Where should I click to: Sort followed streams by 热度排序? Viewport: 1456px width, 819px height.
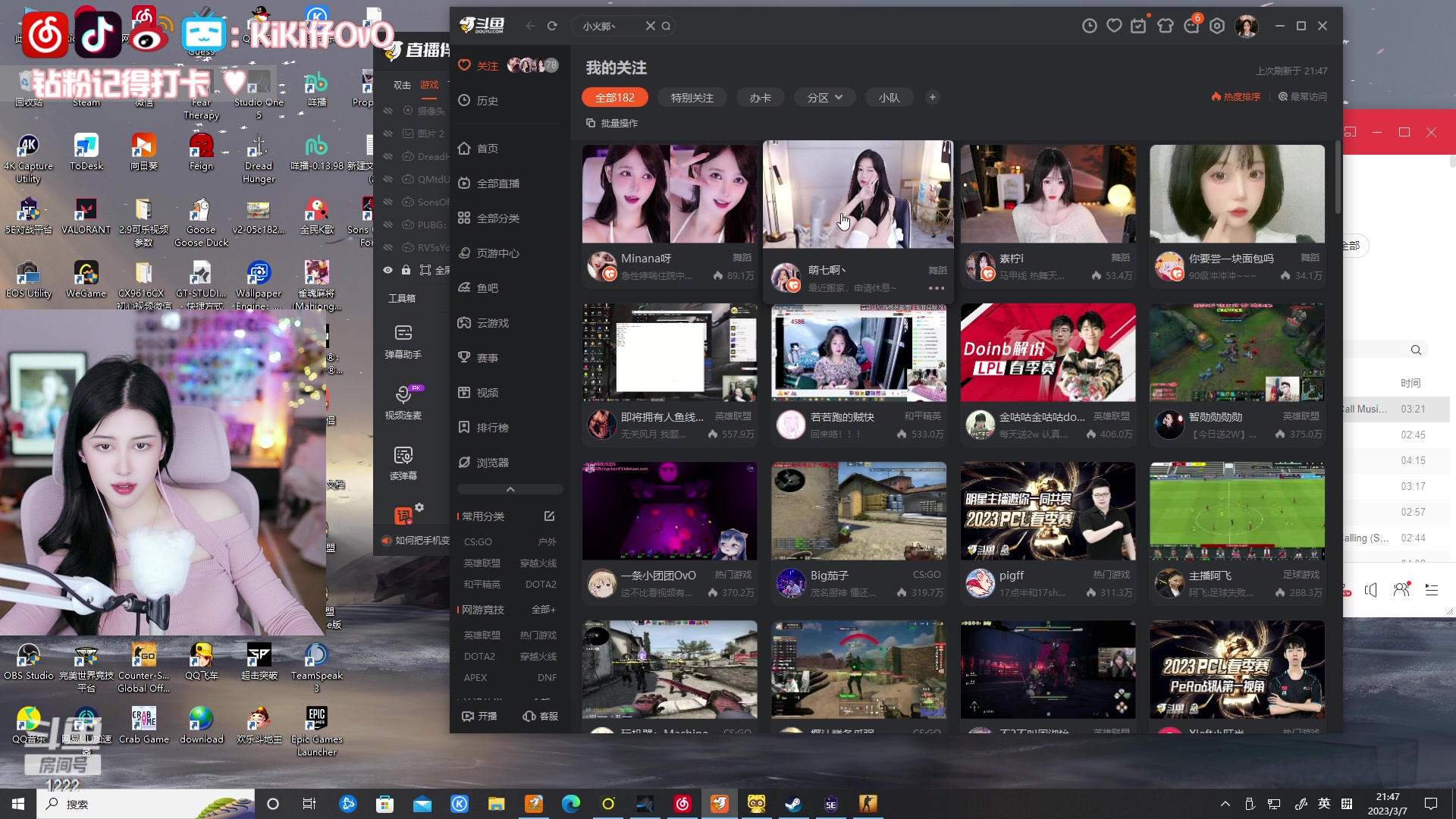coord(1236,97)
